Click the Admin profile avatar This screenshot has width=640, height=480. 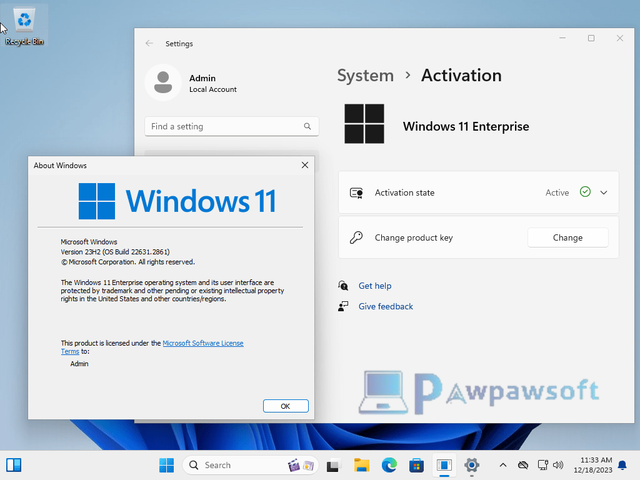(x=163, y=82)
